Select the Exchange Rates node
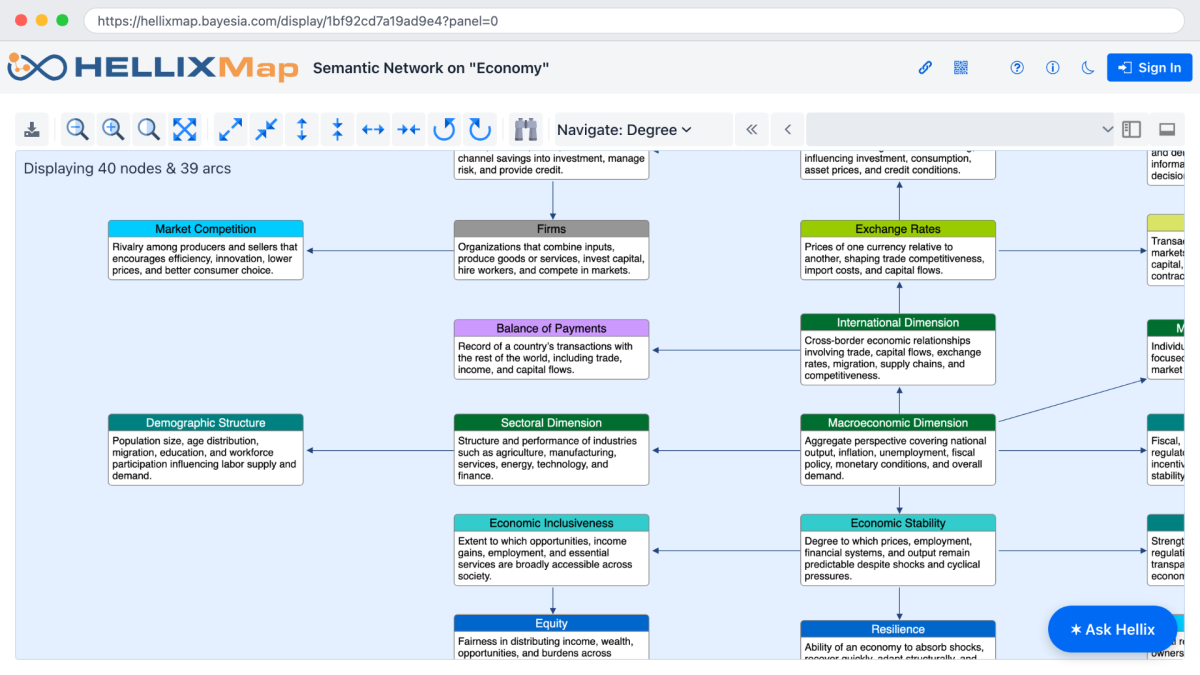The height and width of the screenshot is (675, 1200). click(x=898, y=250)
